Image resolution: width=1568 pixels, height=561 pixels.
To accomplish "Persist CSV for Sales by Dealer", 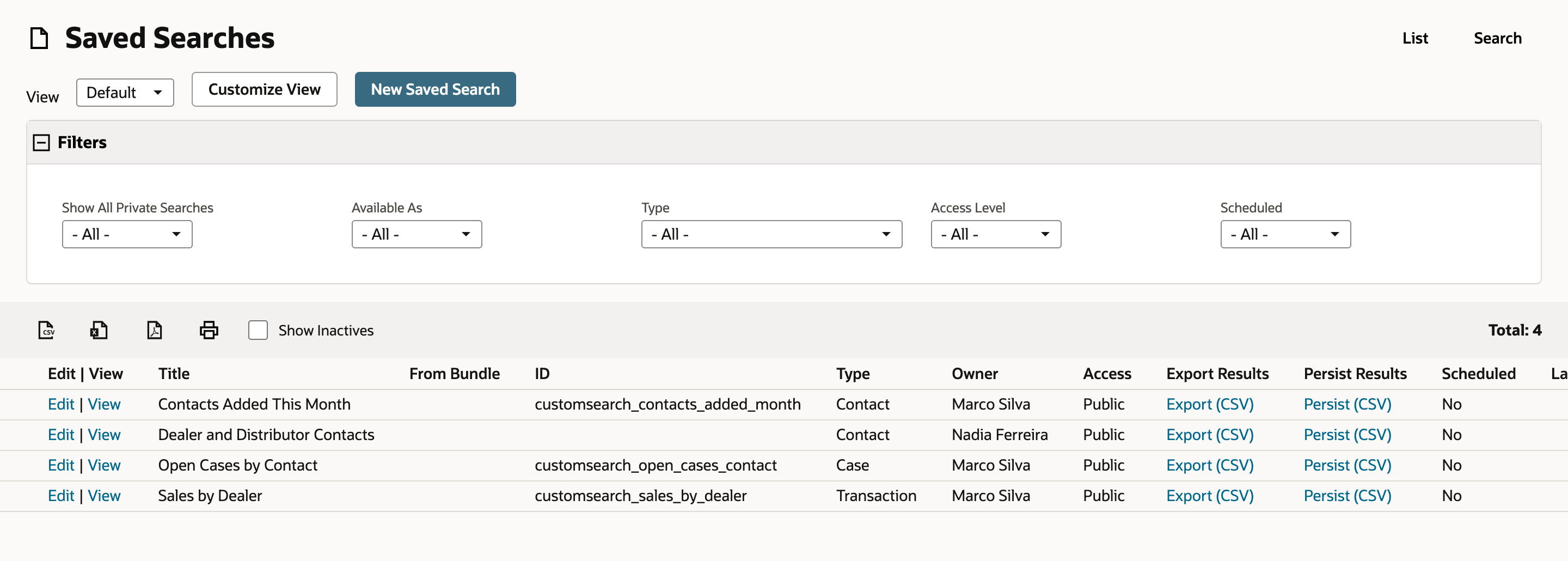I will pos(1347,496).
